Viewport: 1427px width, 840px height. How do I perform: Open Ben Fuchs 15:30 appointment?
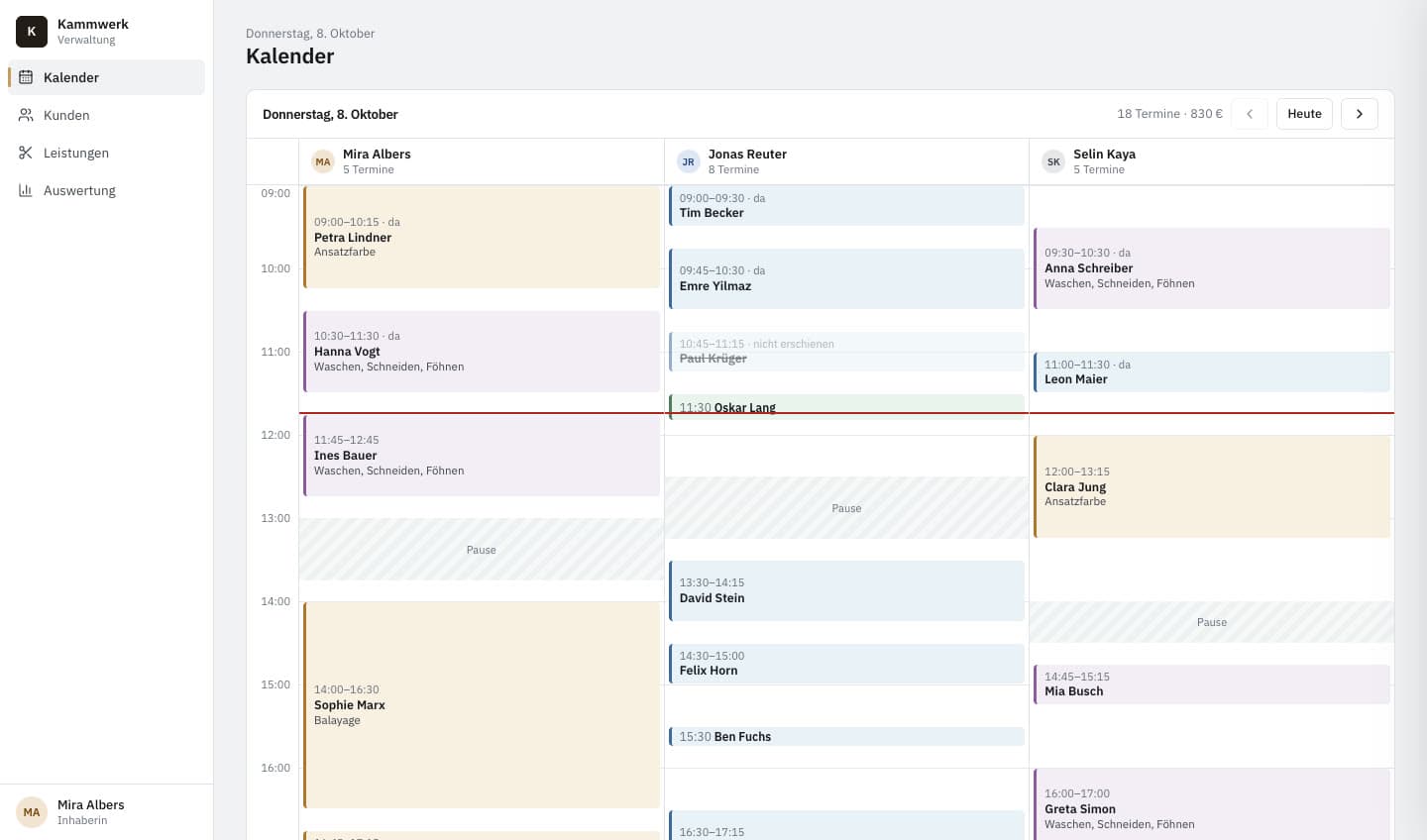(846, 736)
